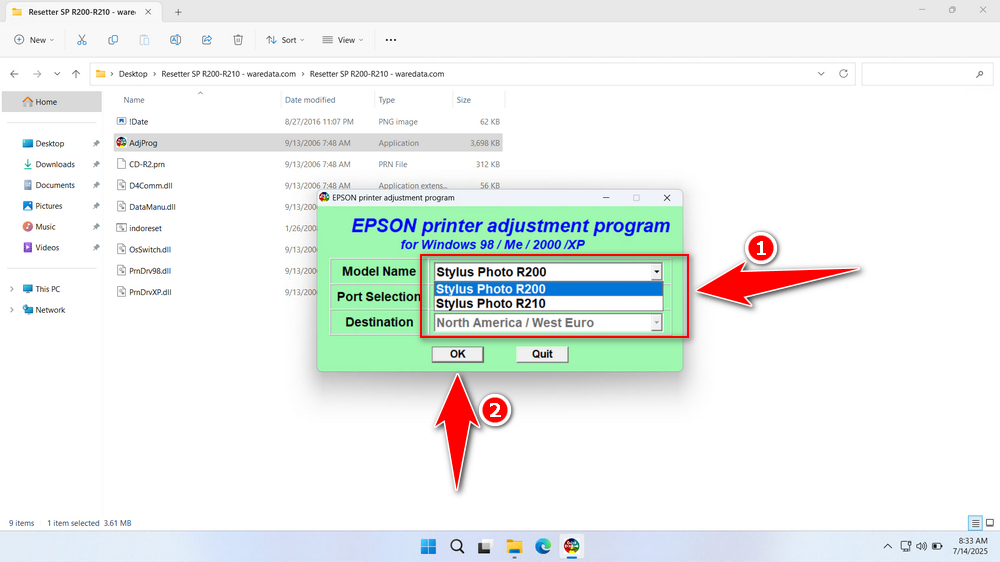
Task: Open the Windows Start menu
Action: [429, 547]
